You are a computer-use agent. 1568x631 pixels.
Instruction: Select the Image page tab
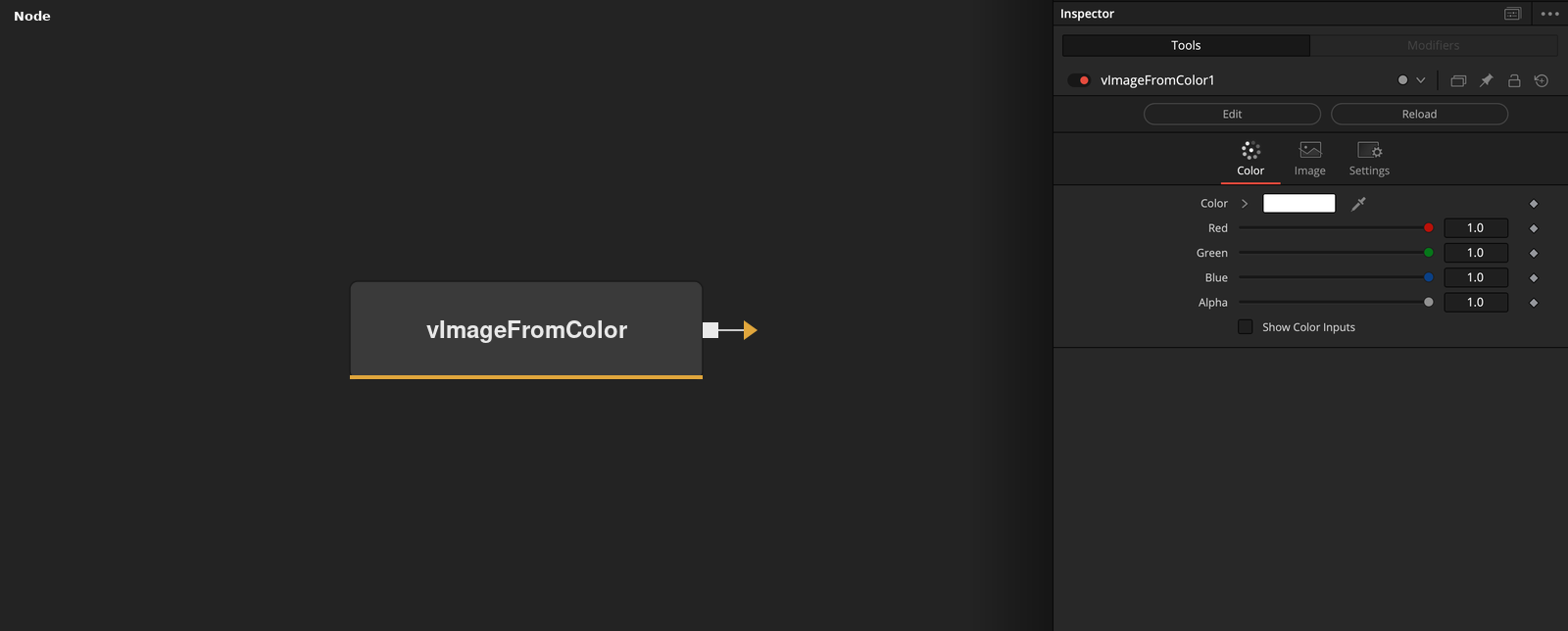pos(1310,160)
